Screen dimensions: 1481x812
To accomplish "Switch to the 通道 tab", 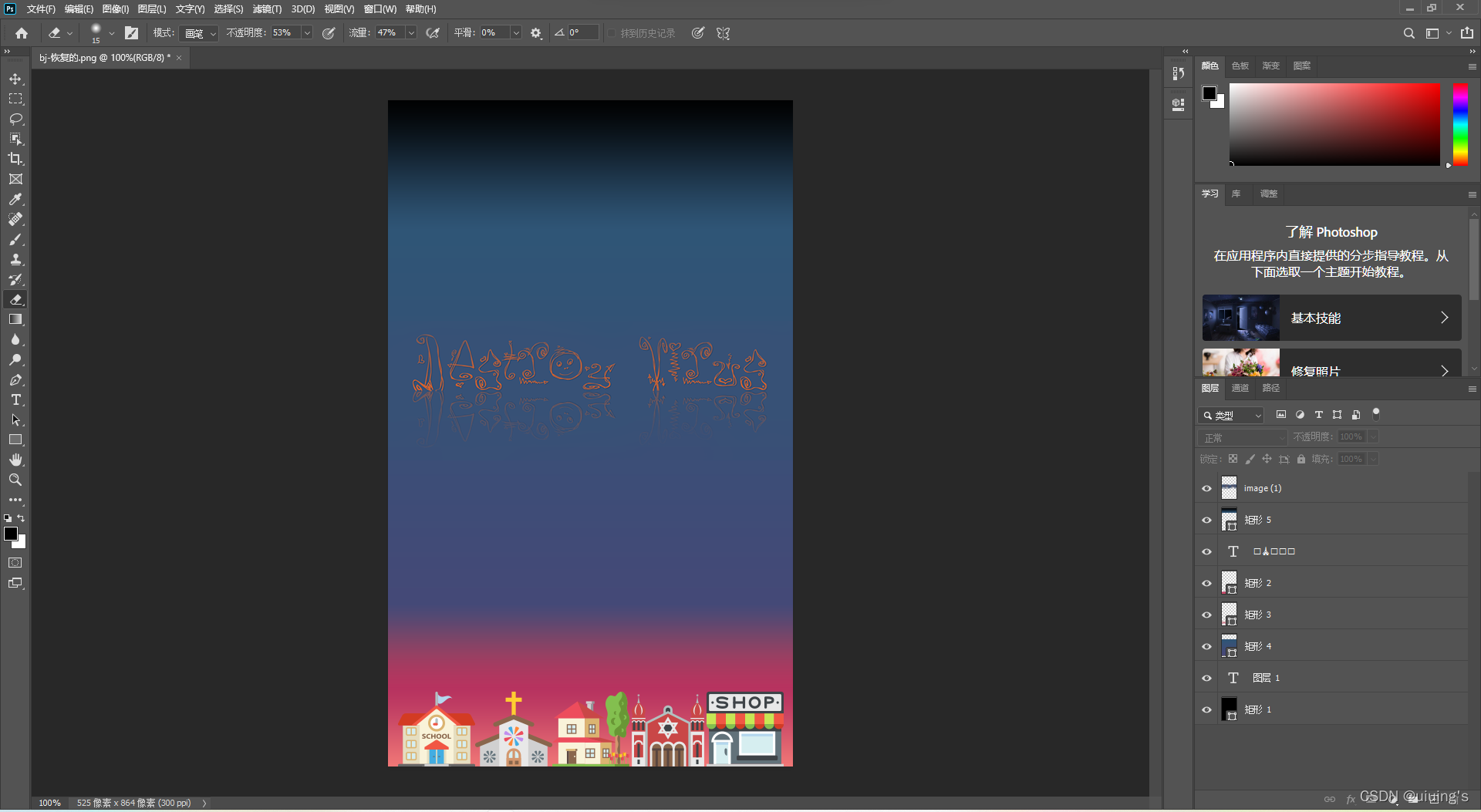I will coord(1240,388).
